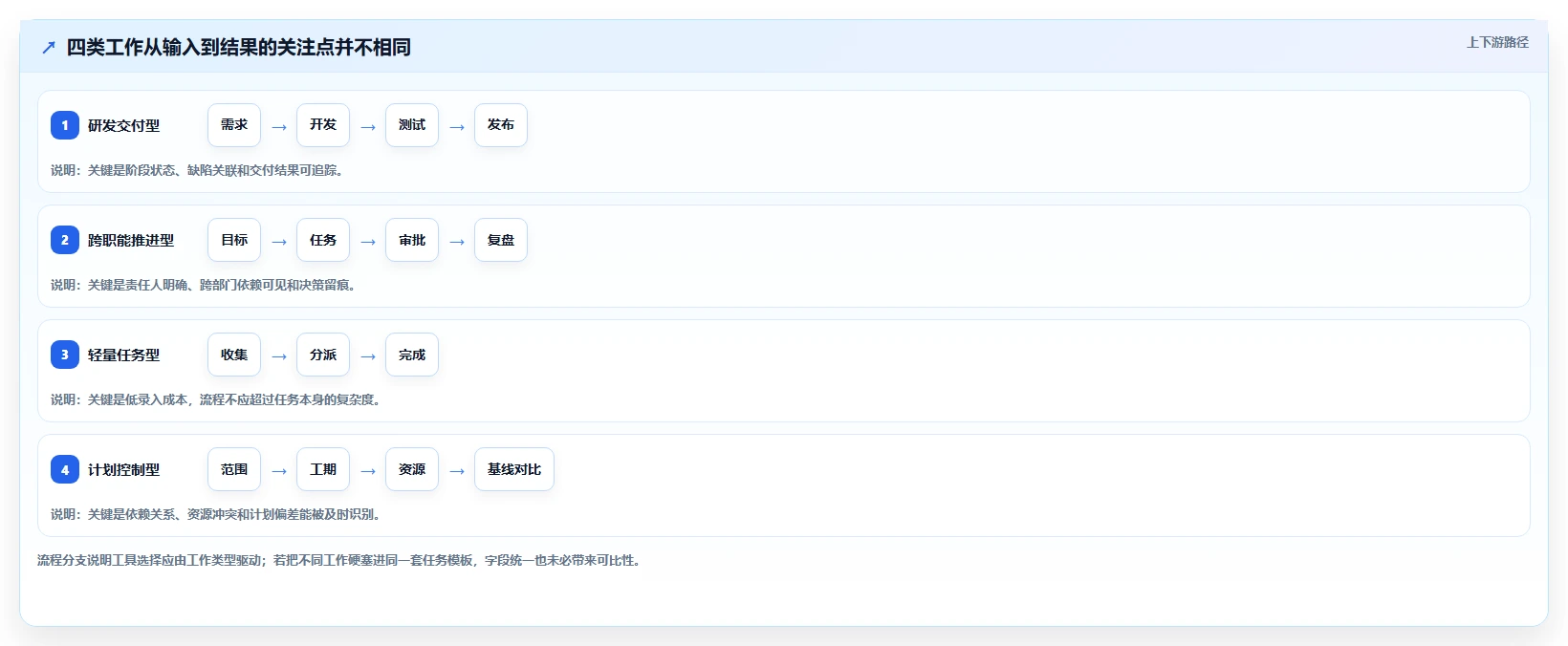
Task: Click the 上下游路径 label in header
Action: tap(1497, 42)
